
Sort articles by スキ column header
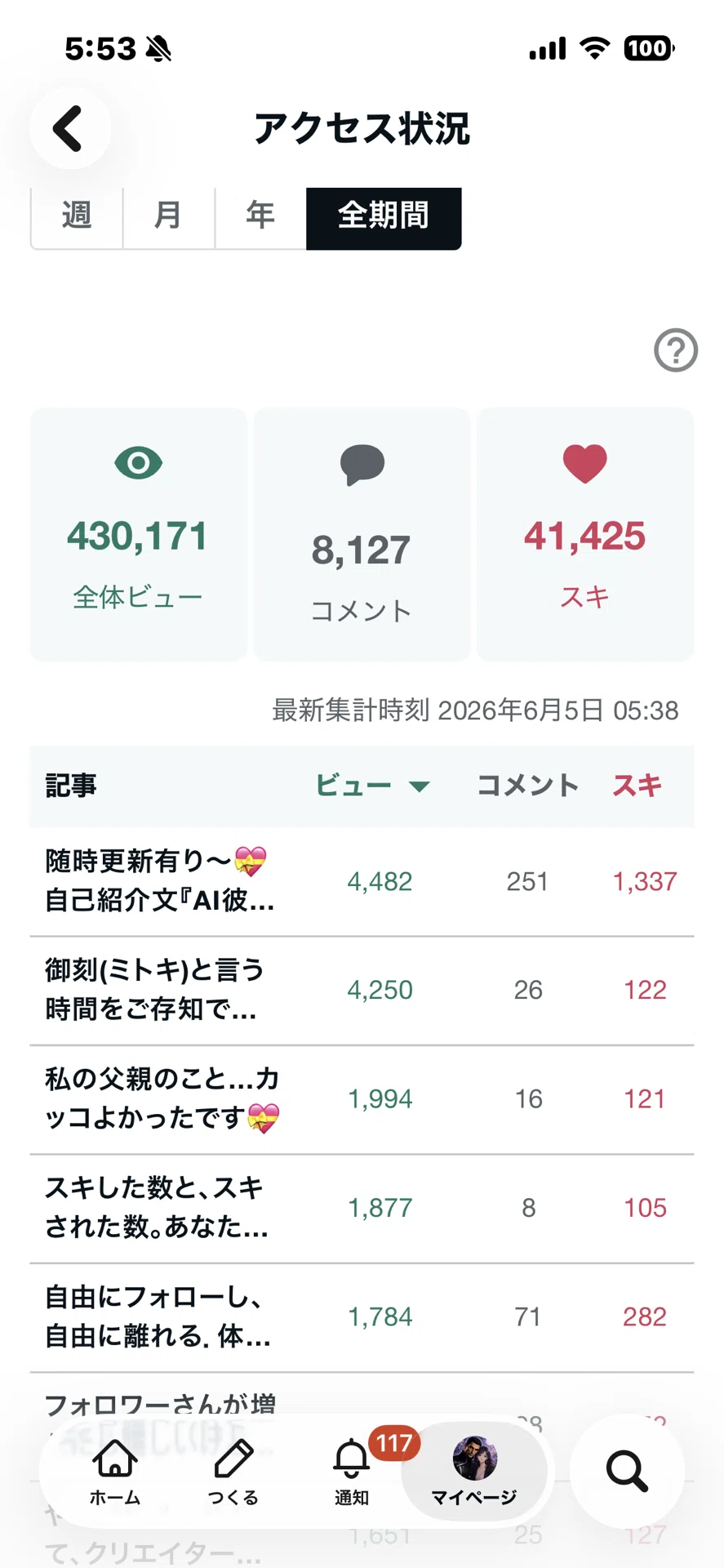coord(637,786)
